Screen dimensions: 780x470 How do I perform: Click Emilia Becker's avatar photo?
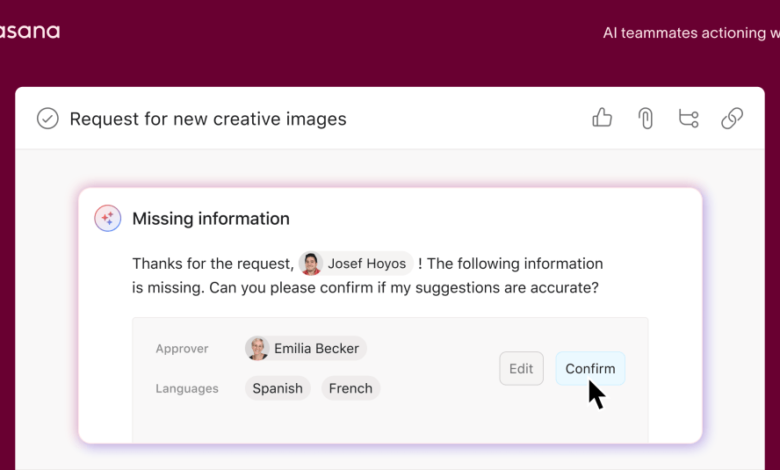point(257,348)
